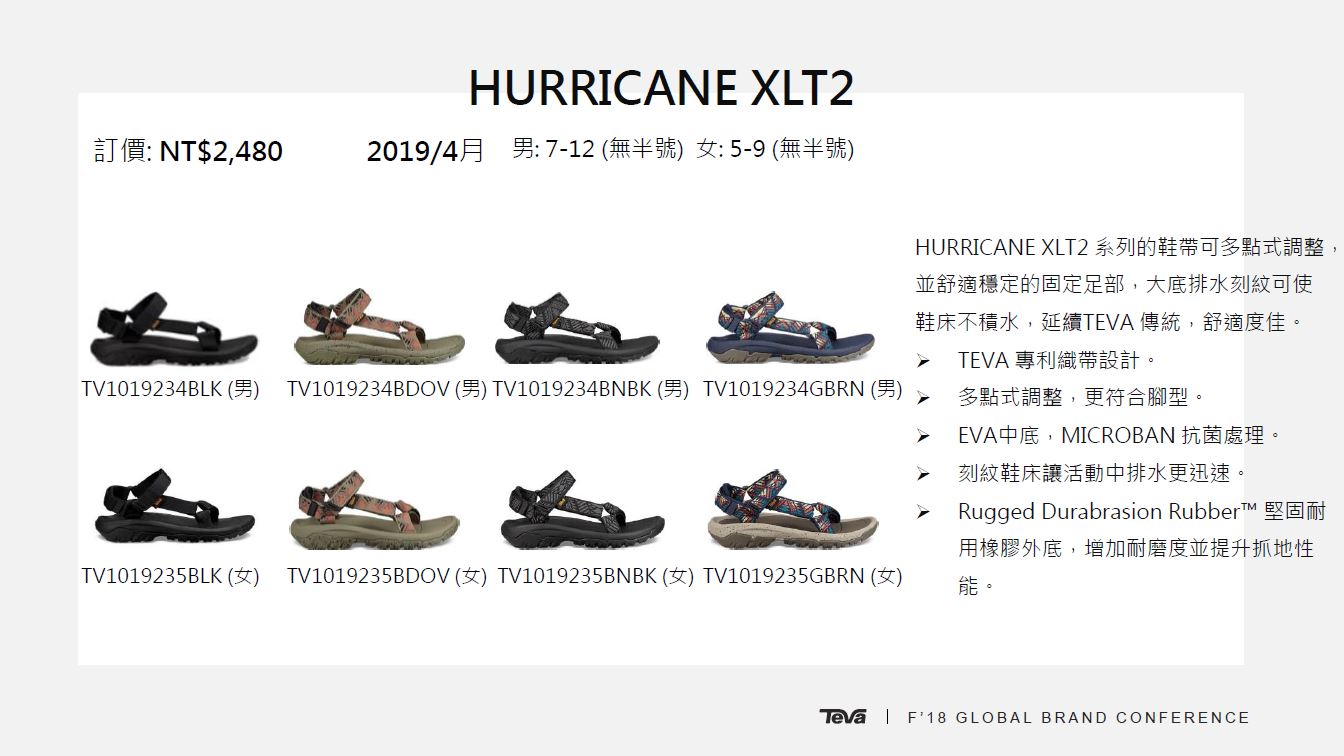Click the black TV1019234BLK men's sandal image

tap(173, 331)
